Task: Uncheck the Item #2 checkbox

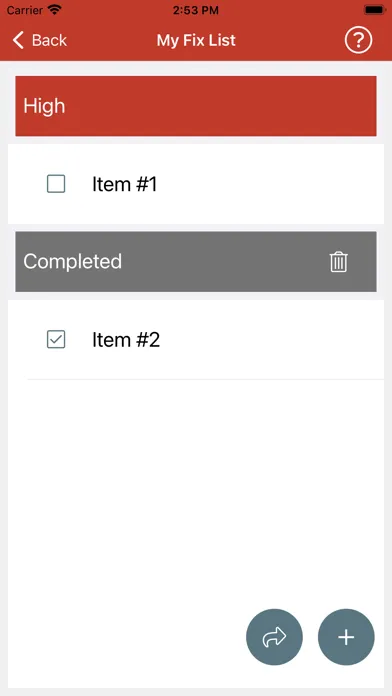Action: [56, 340]
